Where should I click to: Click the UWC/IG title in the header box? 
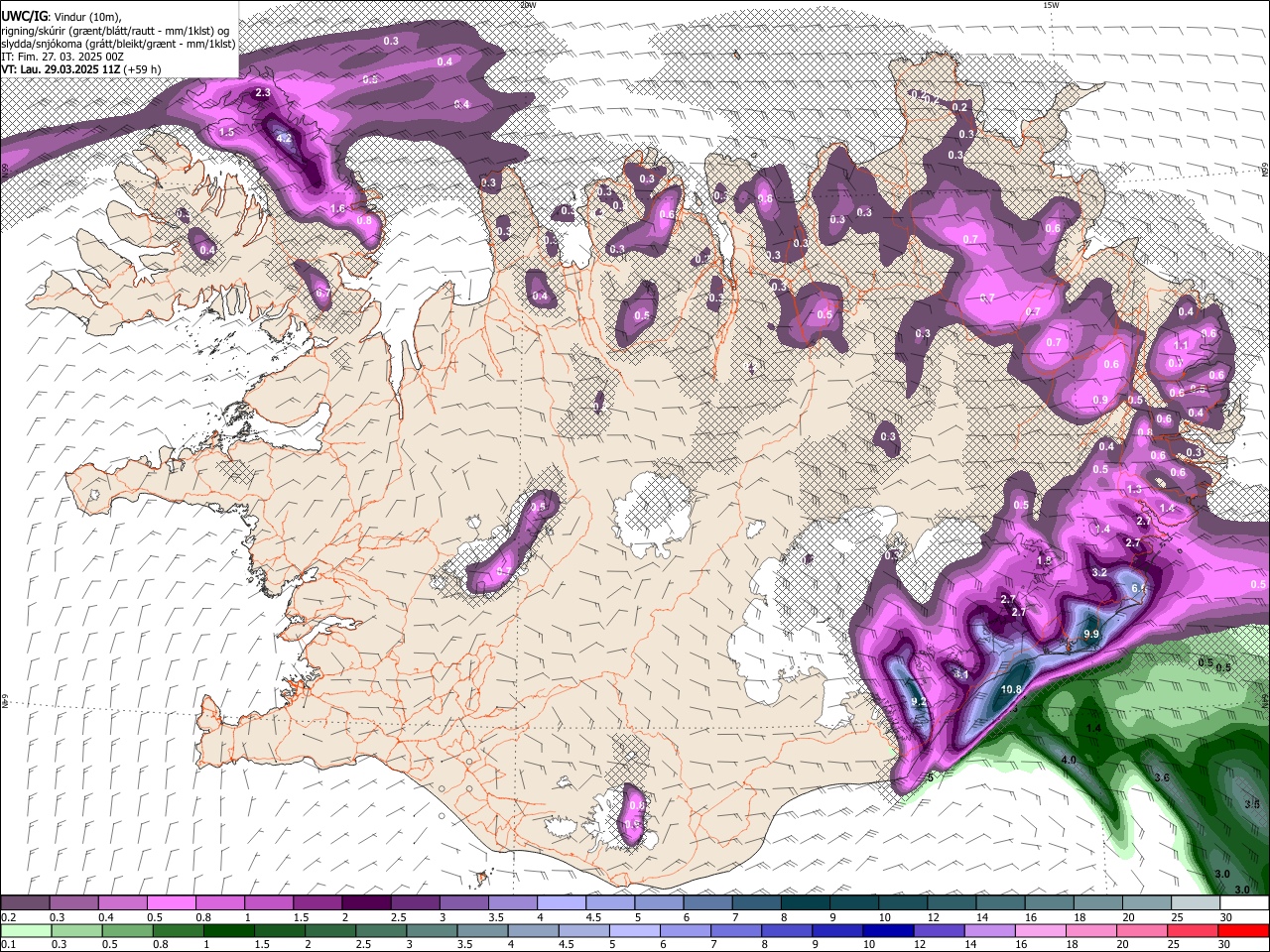coord(24,16)
